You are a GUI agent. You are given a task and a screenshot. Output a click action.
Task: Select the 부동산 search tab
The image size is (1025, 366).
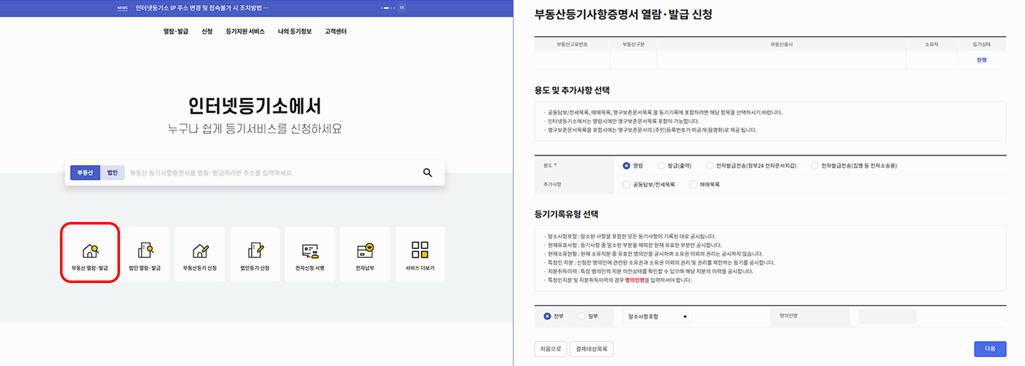pyautogui.click(x=86, y=173)
